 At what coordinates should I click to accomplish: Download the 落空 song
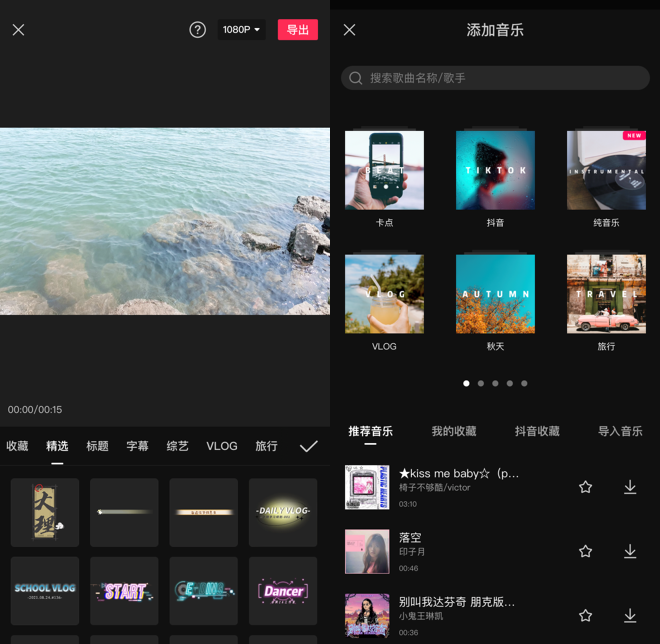pyautogui.click(x=630, y=551)
